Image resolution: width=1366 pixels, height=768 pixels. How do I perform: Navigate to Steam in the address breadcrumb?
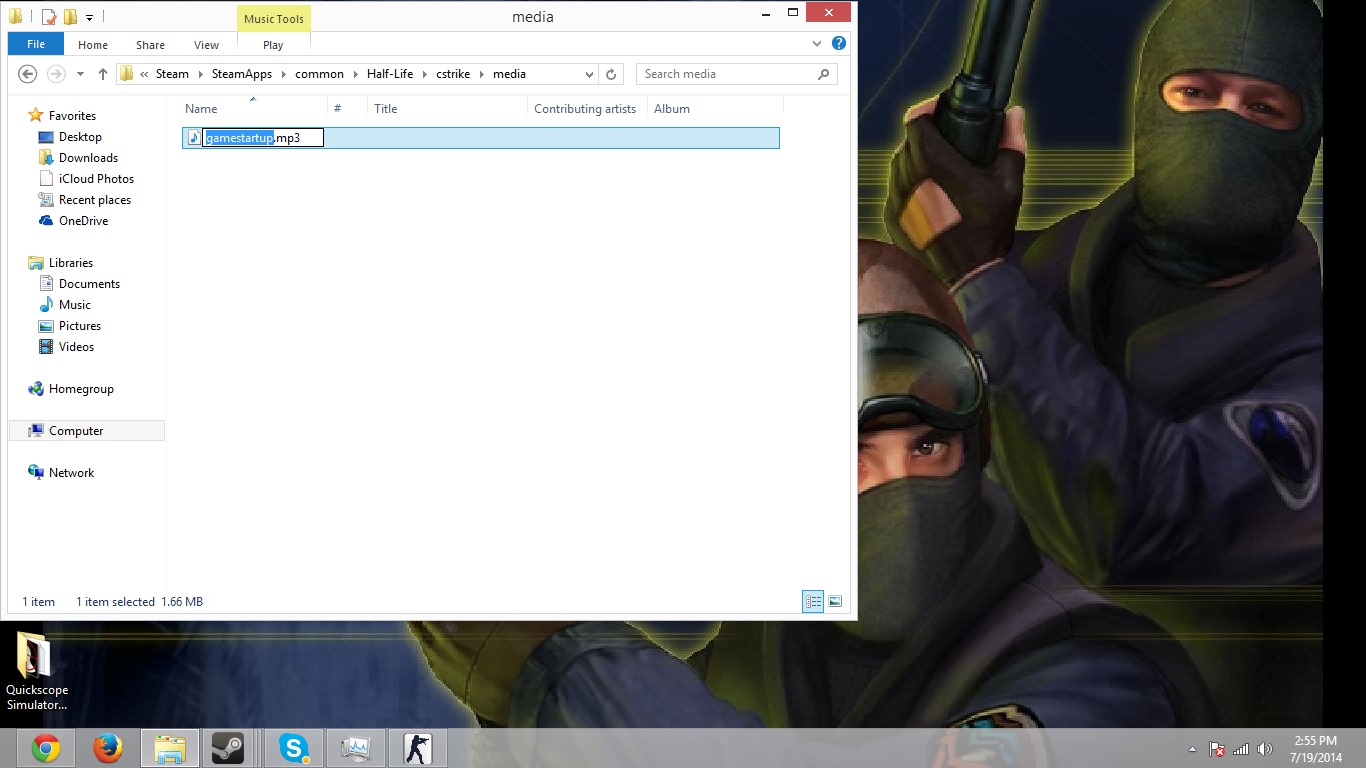click(x=172, y=74)
